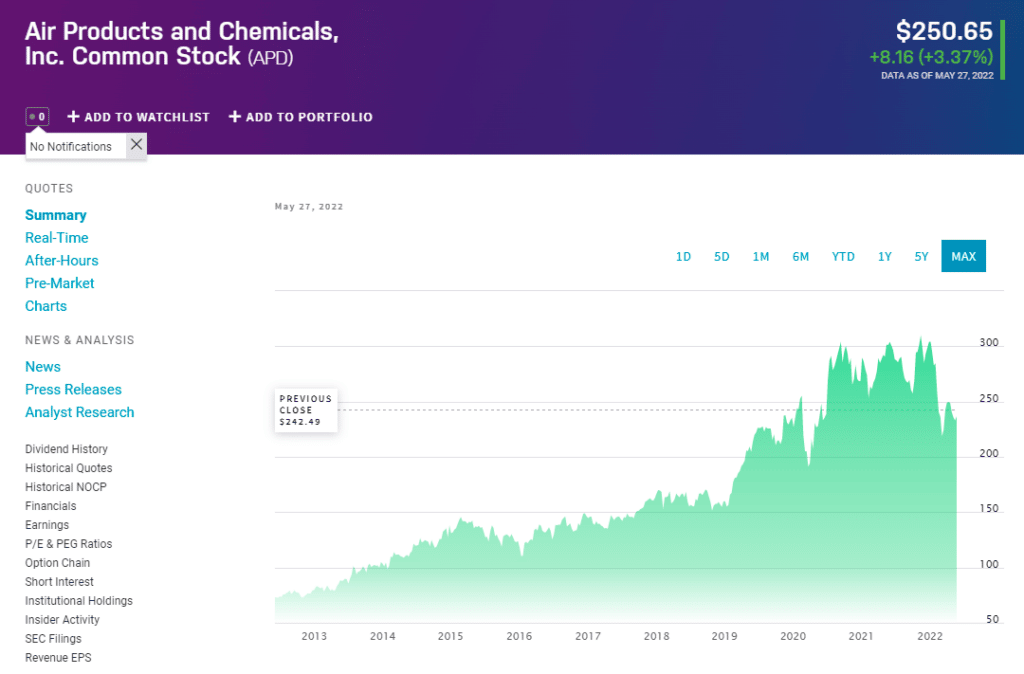Click the 2022 label on the chart axis
1024x674 pixels.
tap(930, 636)
